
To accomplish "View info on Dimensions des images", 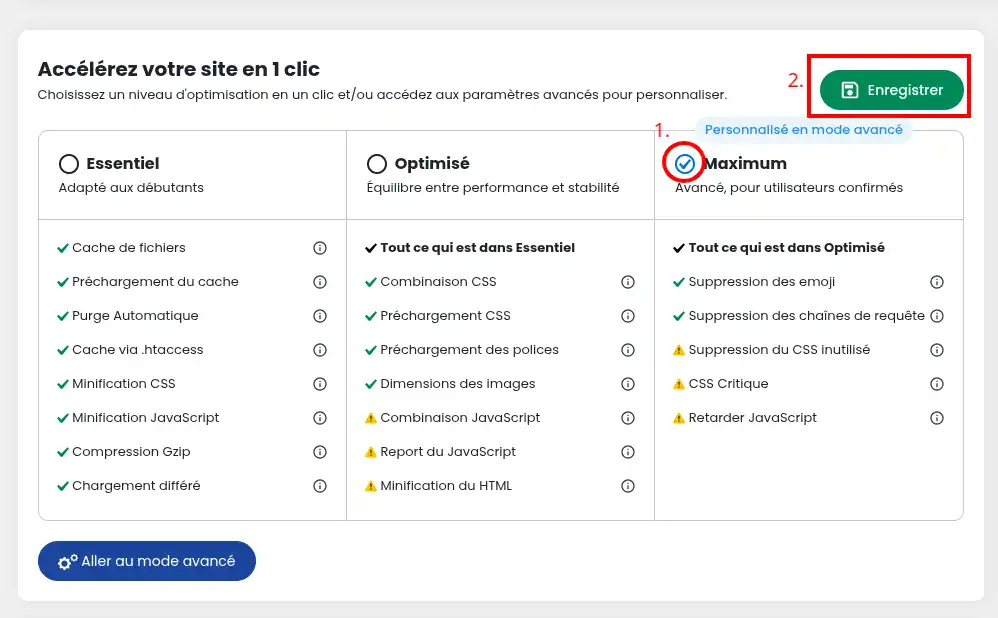I will [x=628, y=384].
